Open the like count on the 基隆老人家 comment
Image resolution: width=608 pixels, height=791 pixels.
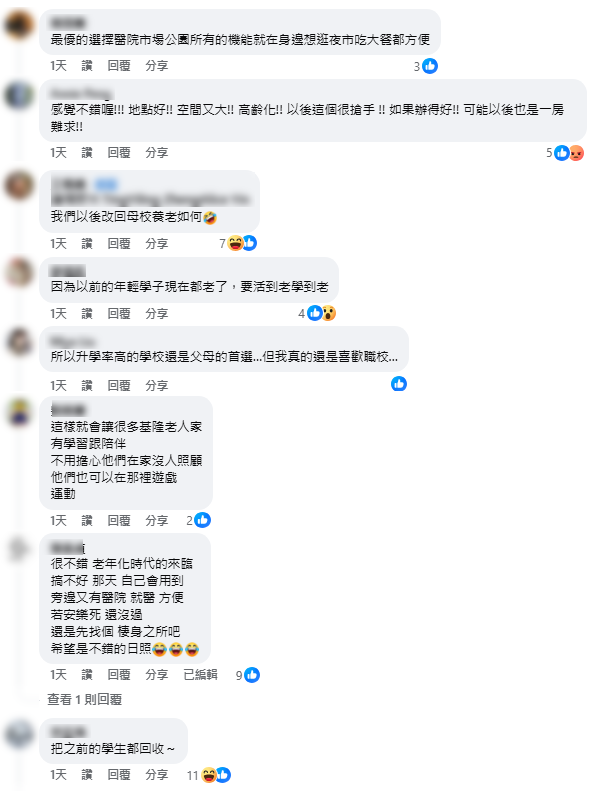[198, 520]
